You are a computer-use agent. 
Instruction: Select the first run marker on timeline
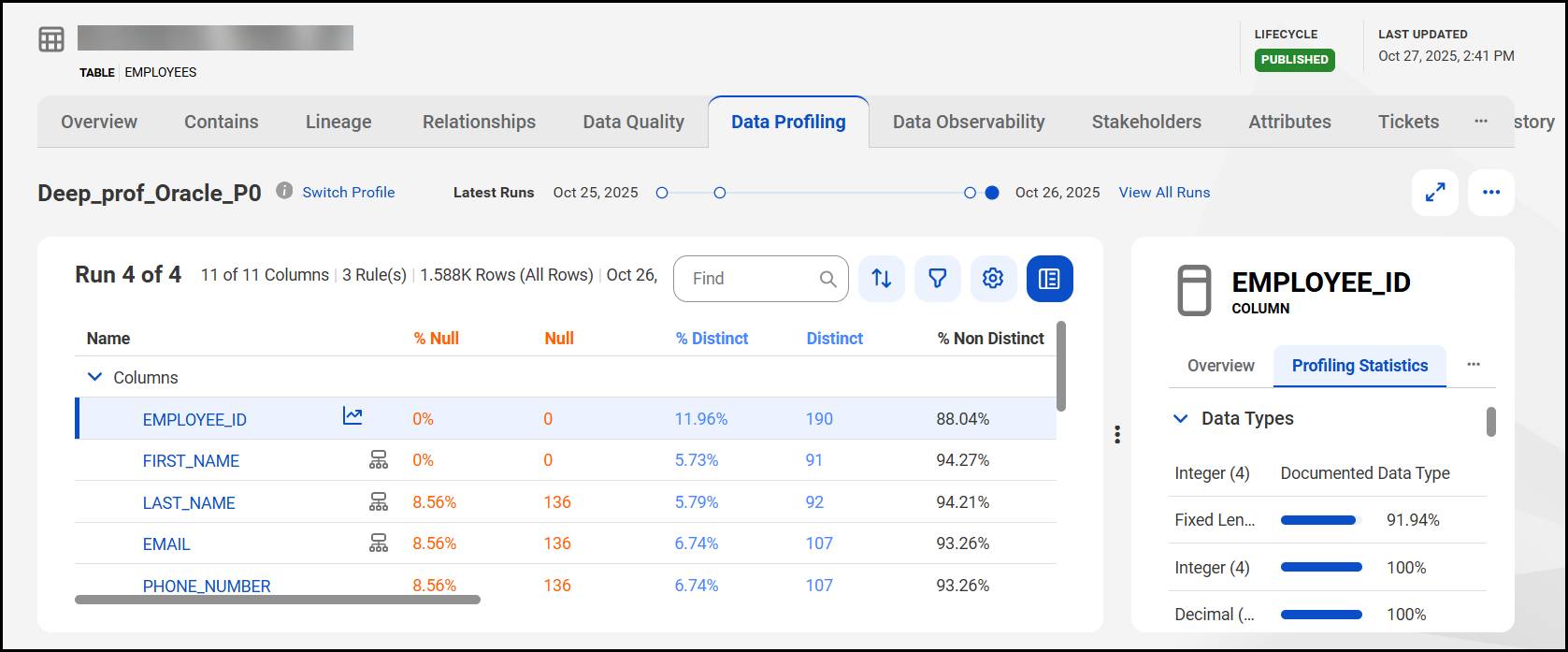click(662, 193)
